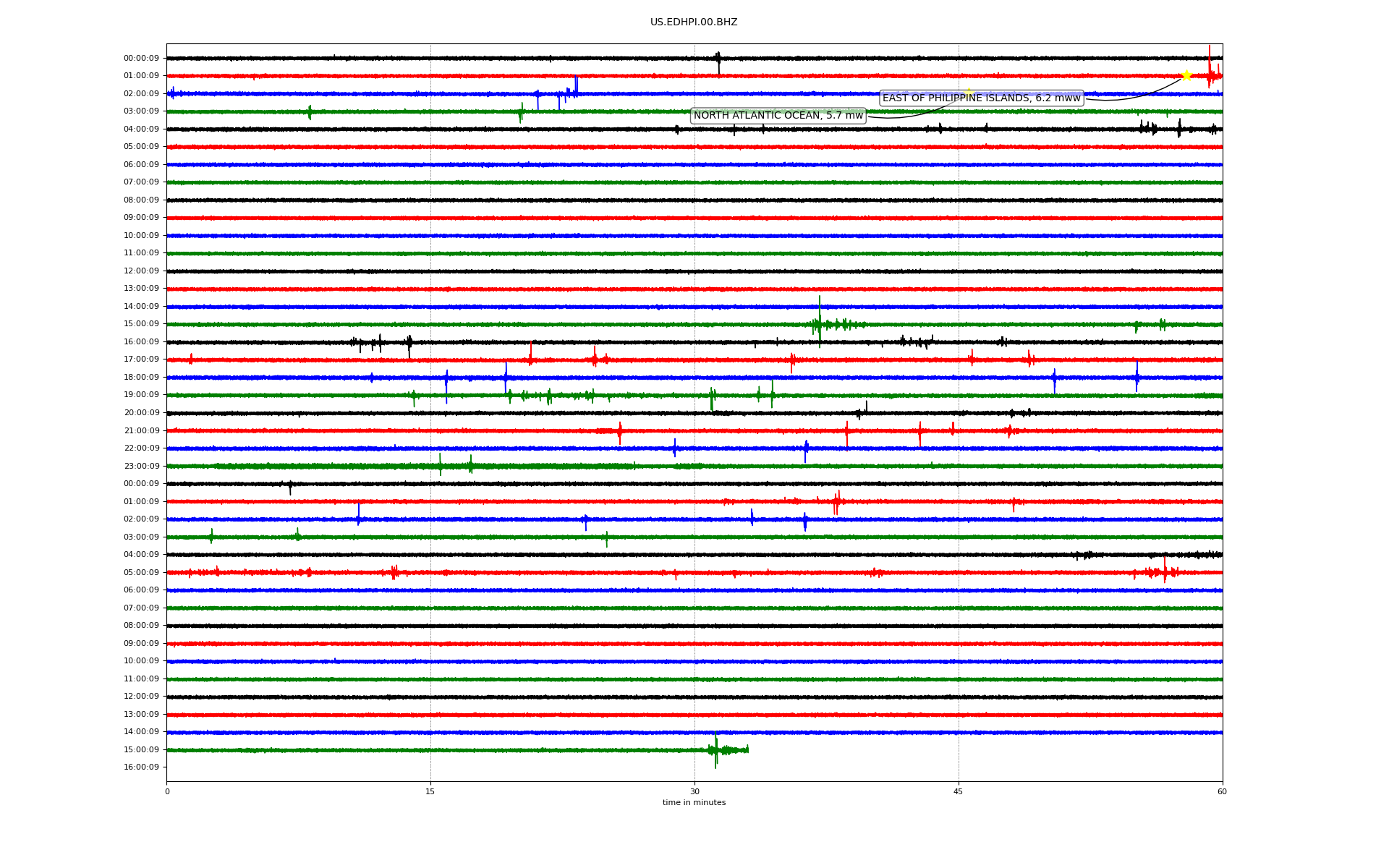
Task: Click the 45 tick on the time axis
Action: pos(959,791)
